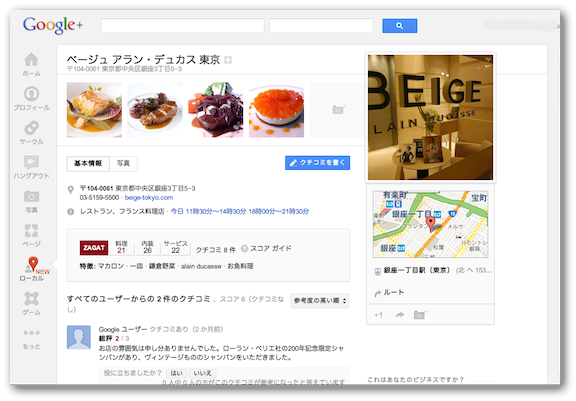Image resolution: width=576 pixels, height=401 pixels.
Task: Click the これはあなたのビジネスですか link
Action: tap(415, 379)
